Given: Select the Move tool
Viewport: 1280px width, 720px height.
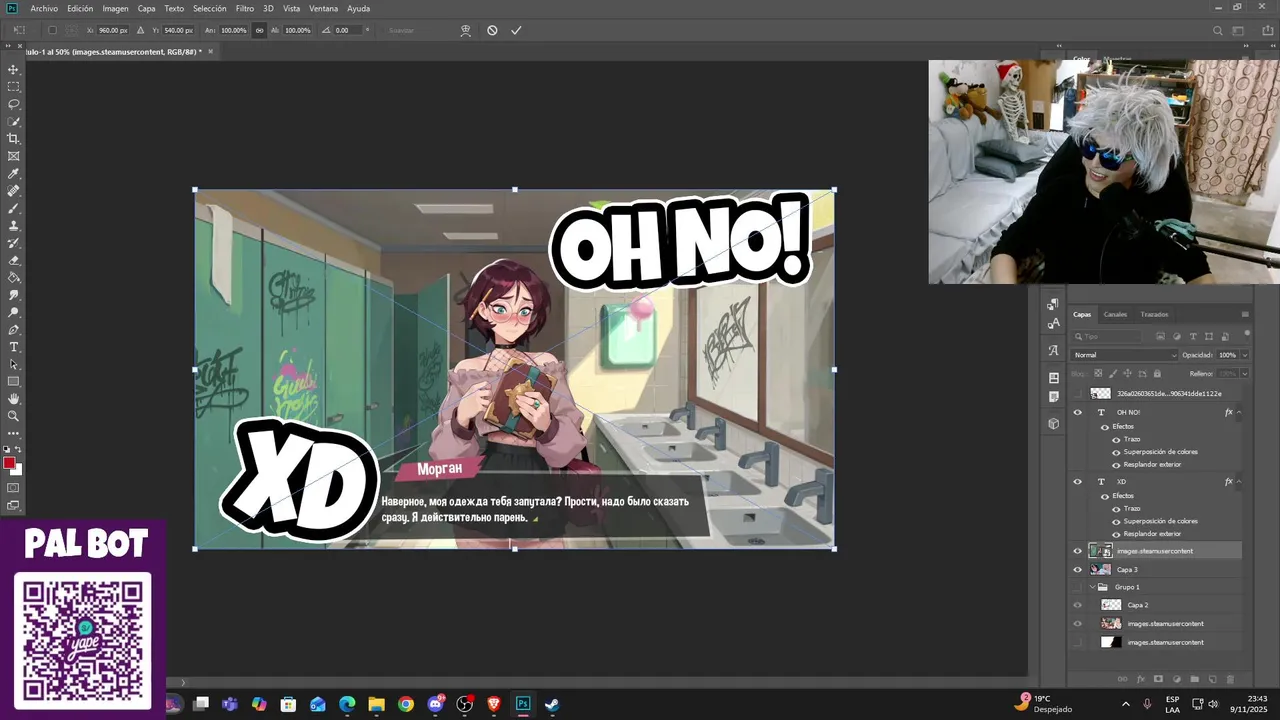Looking at the screenshot, I should coord(13,69).
